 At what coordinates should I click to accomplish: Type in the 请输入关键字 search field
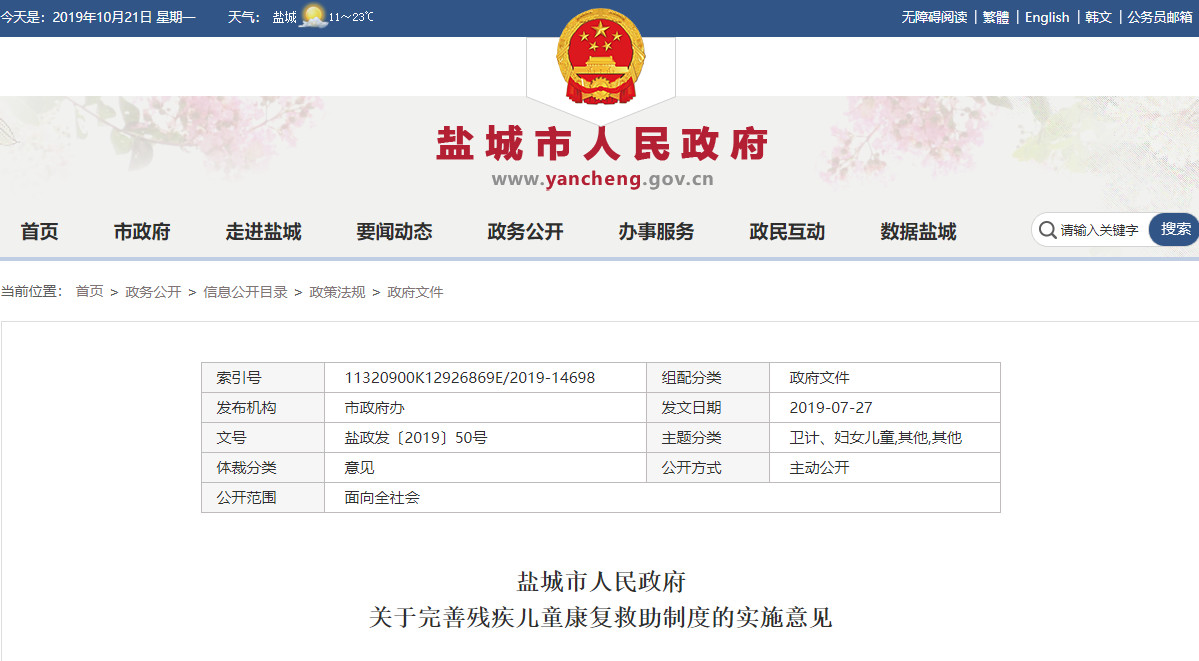pyautogui.click(x=1100, y=230)
